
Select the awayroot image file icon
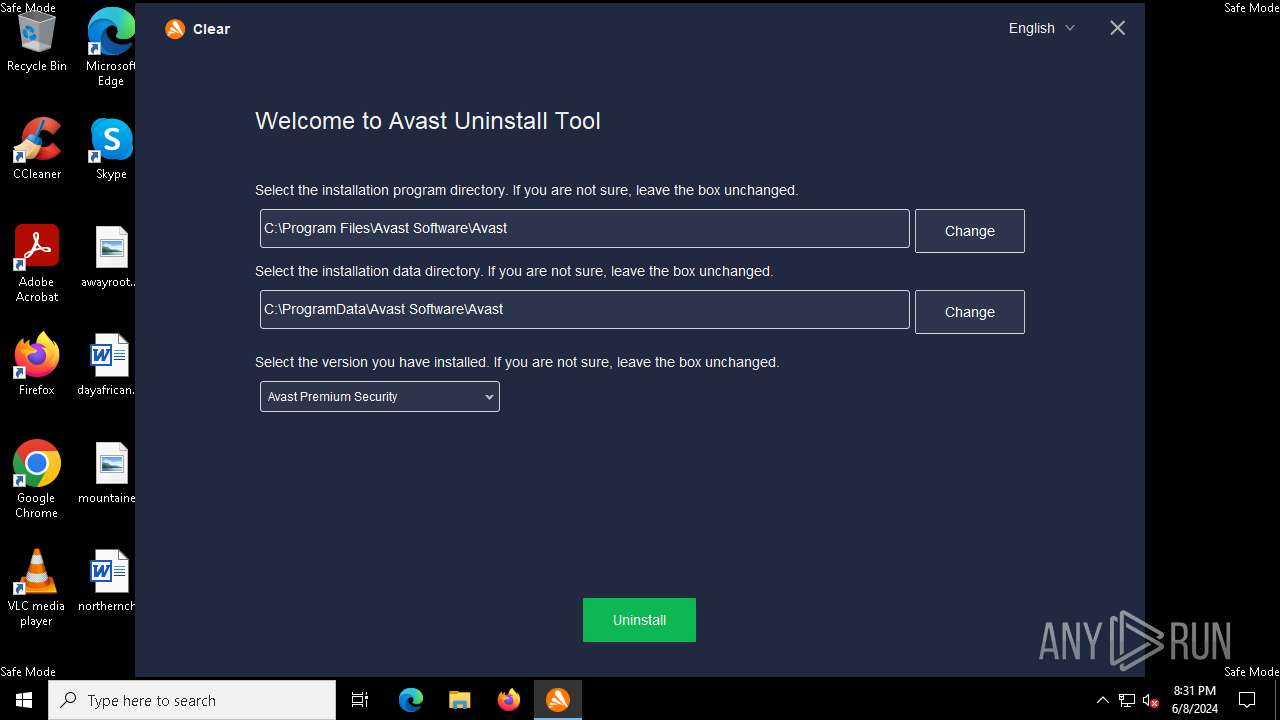click(111, 257)
